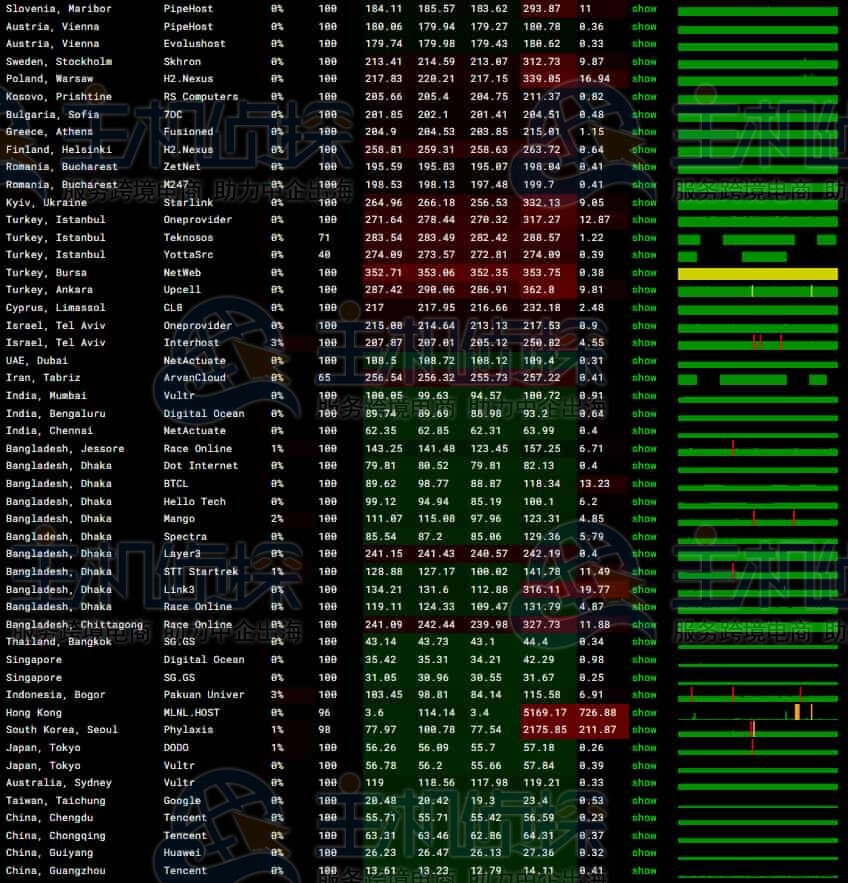Click show for South Korea, Seoul Phylaxis
The image size is (848, 883).
coord(644,730)
